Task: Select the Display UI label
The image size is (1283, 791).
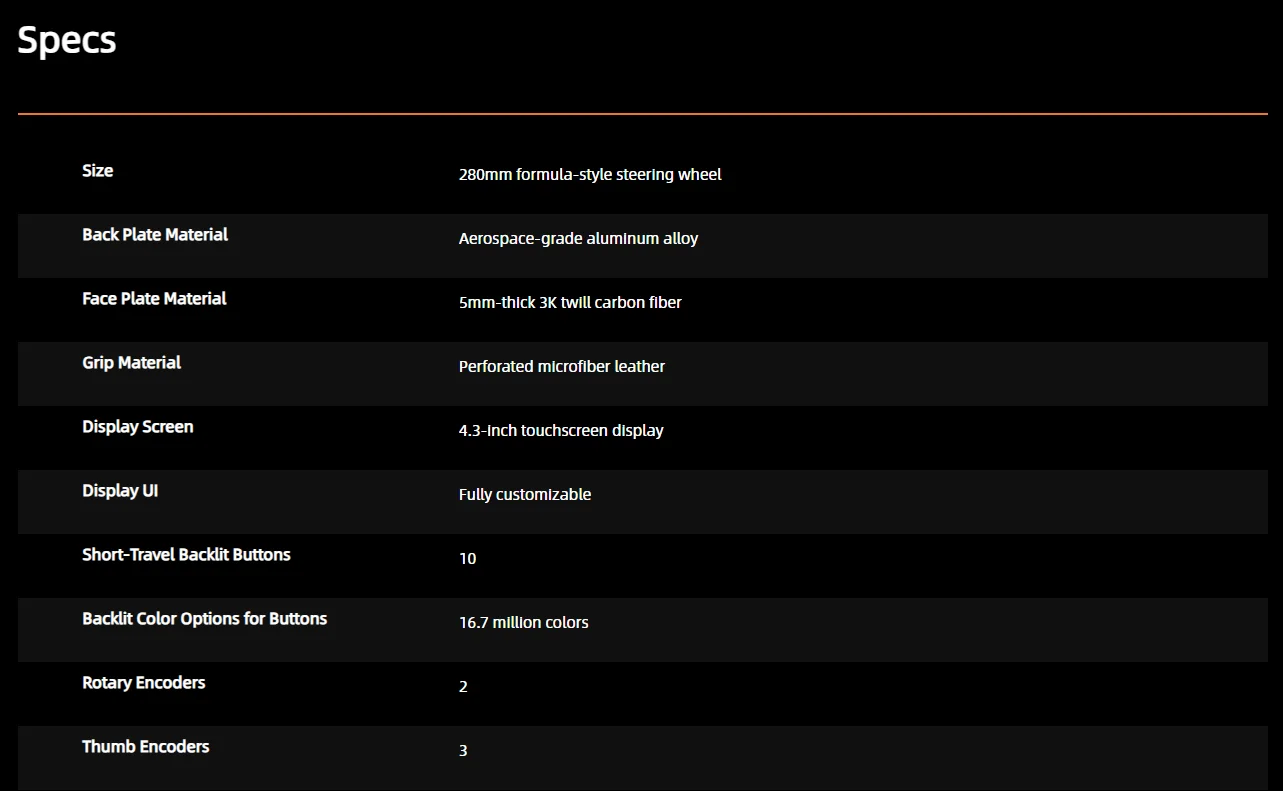Action: (120, 491)
